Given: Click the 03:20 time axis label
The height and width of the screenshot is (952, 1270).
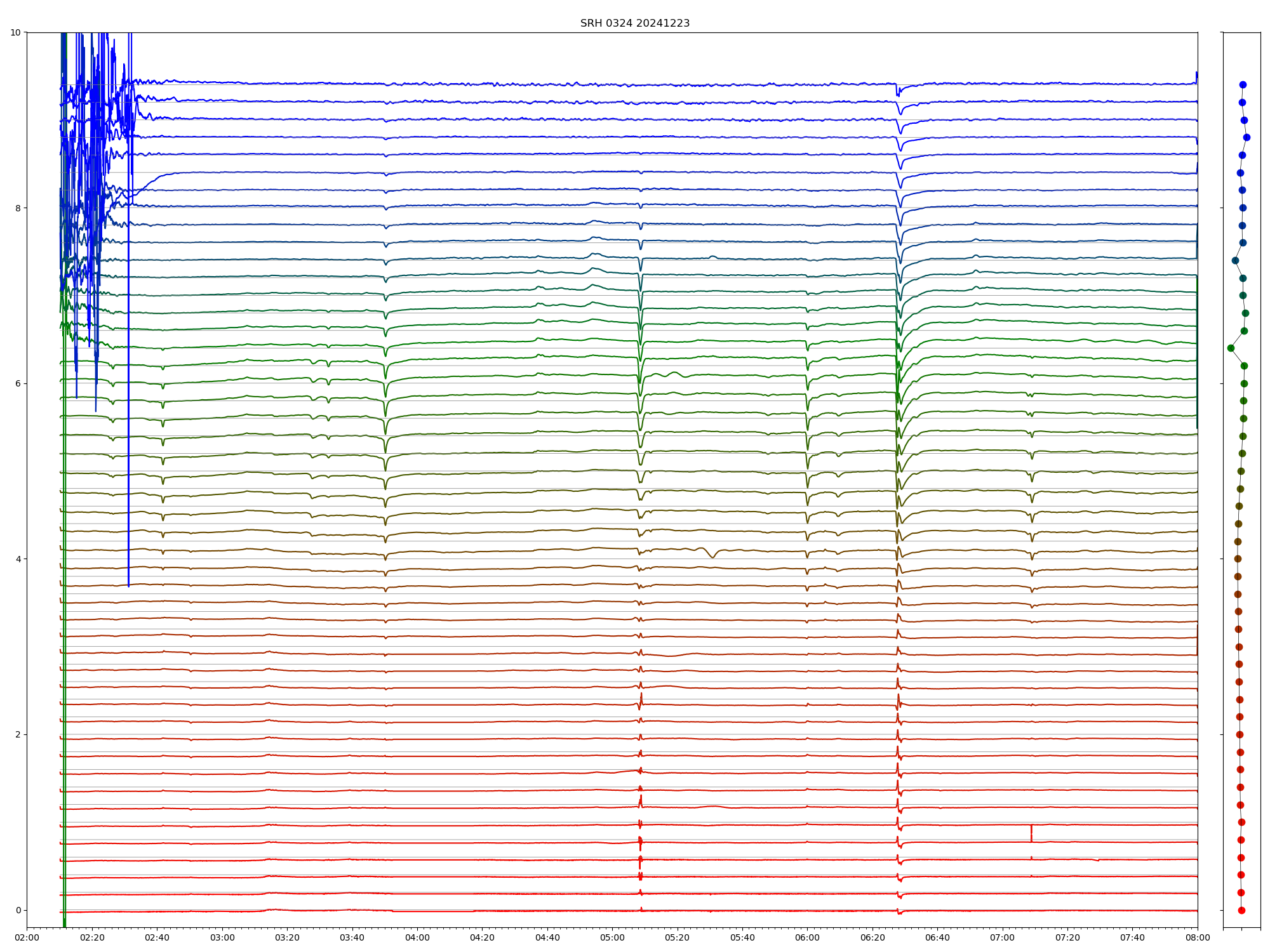Looking at the screenshot, I should click(x=287, y=938).
